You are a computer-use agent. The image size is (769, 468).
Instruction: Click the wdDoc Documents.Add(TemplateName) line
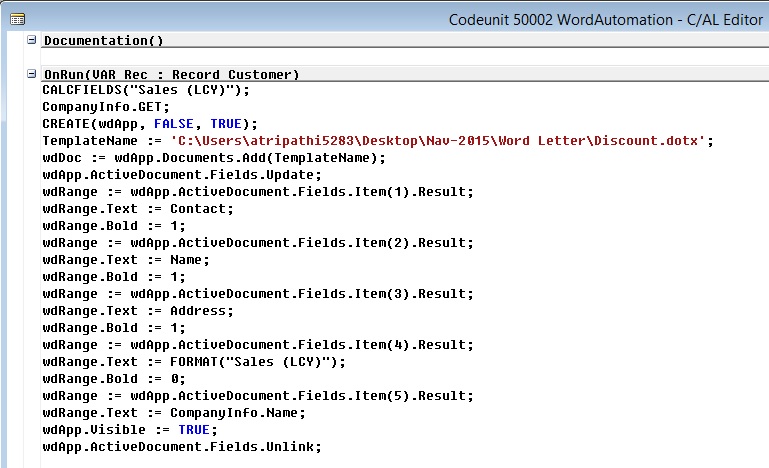pos(213,158)
